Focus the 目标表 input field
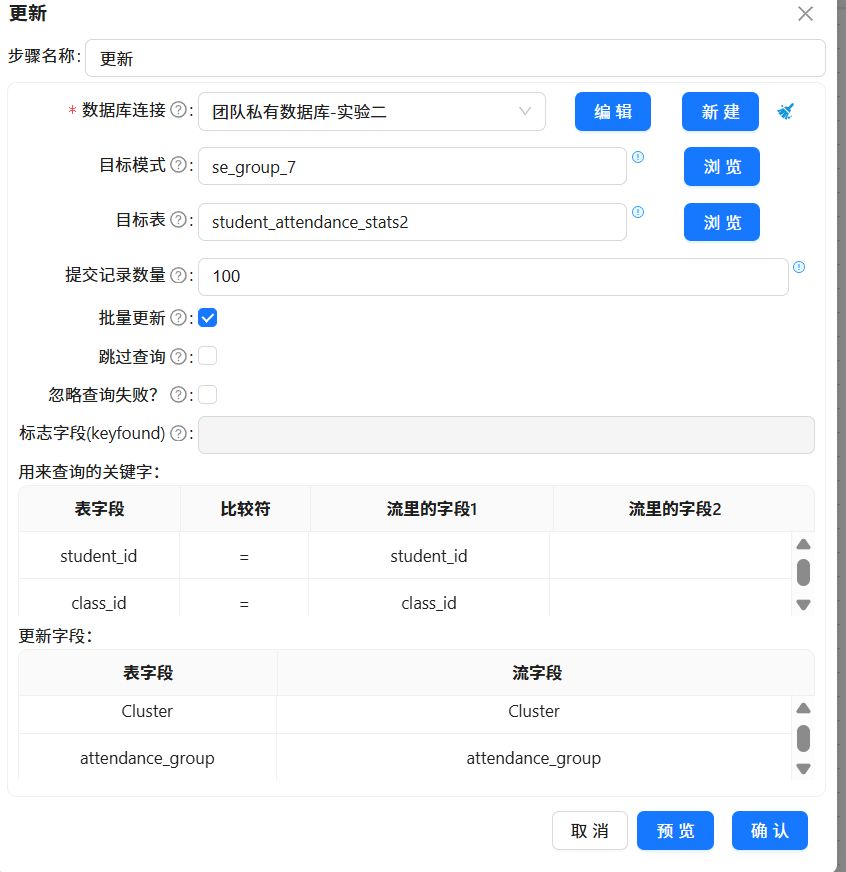The width and height of the screenshot is (846, 872). tap(412, 222)
